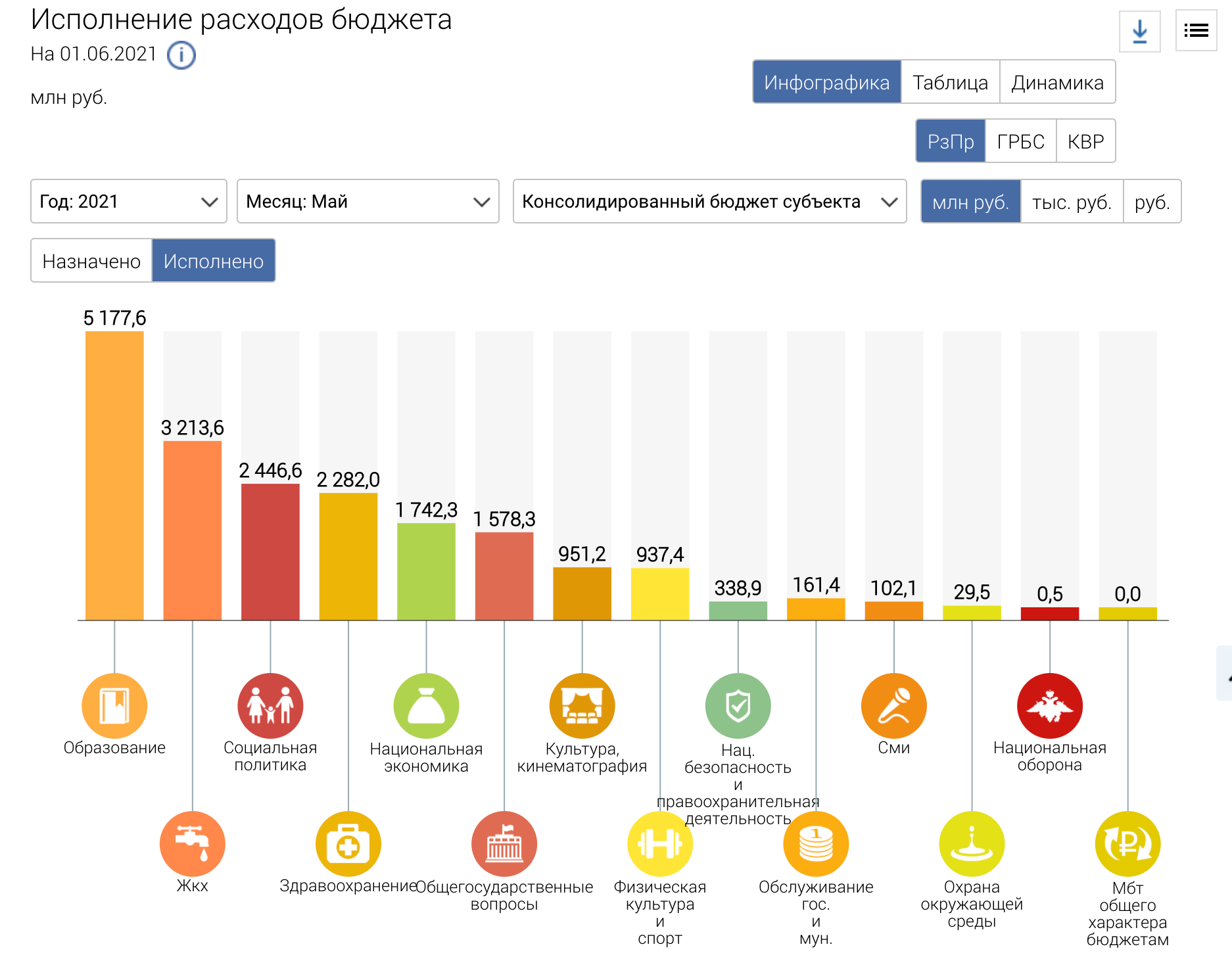Switch to the Динамика view
The image size is (1232, 978).
pyautogui.click(x=1058, y=82)
